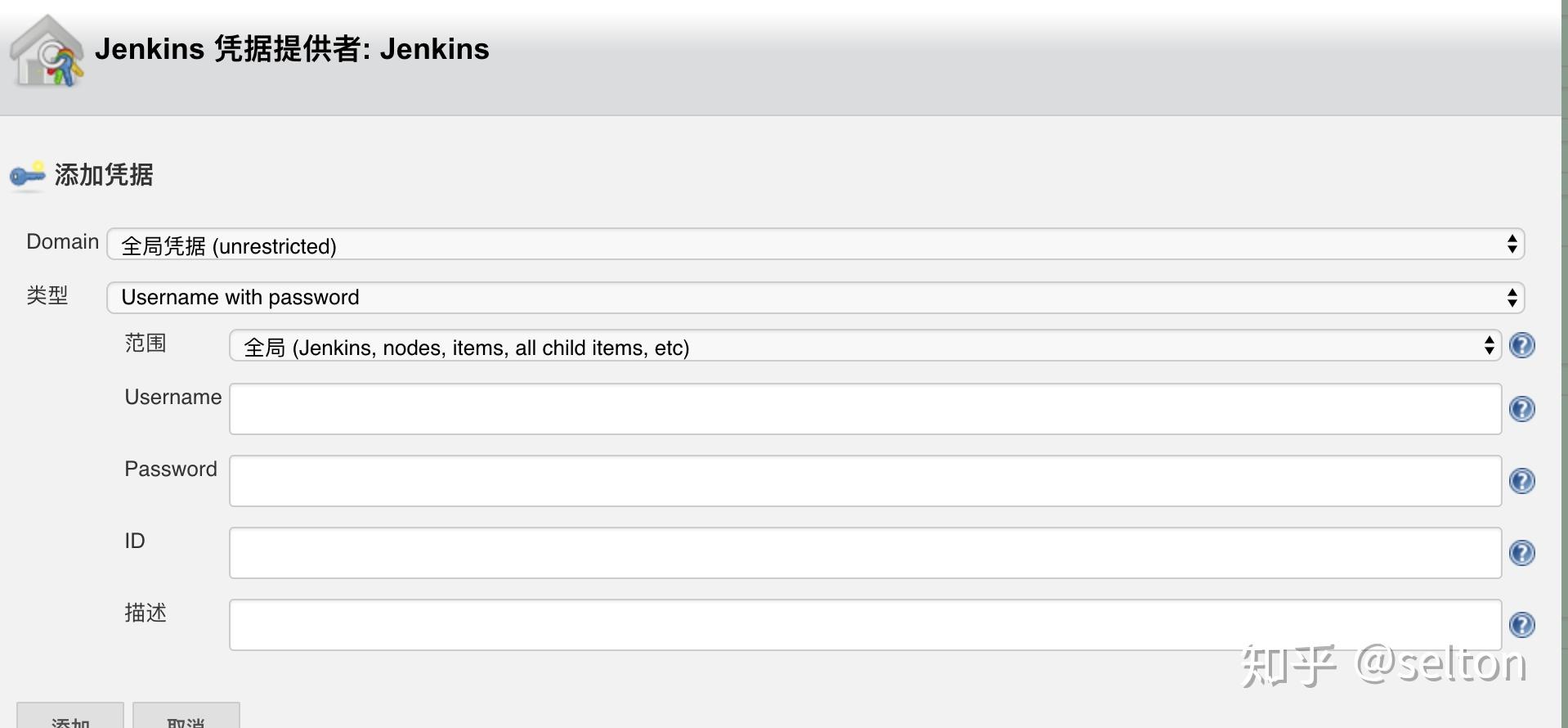Image resolution: width=1568 pixels, height=728 pixels.
Task: Focus the Password input field
Action: tap(864, 481)
